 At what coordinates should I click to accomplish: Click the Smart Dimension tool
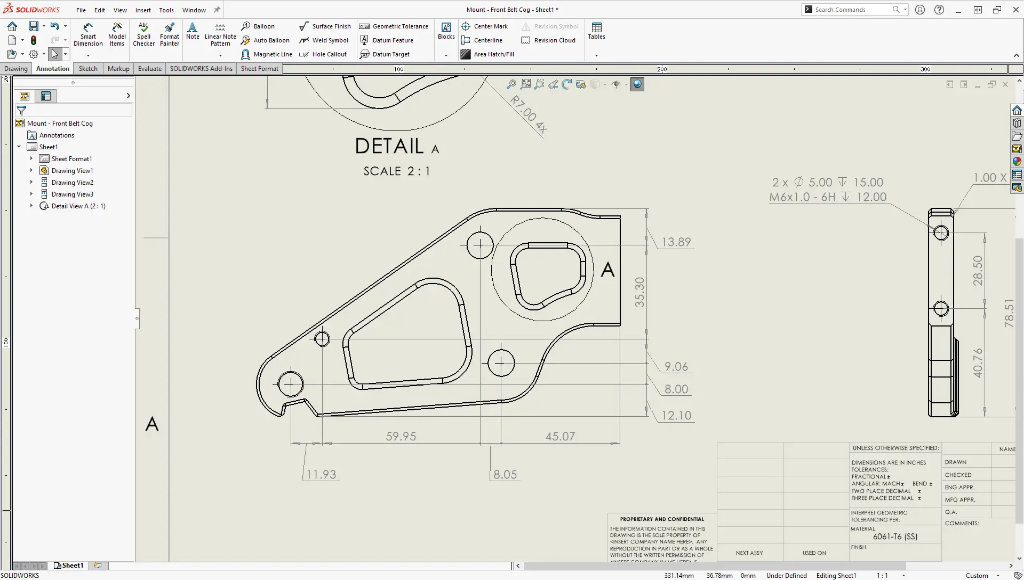(x=88, y=34)
